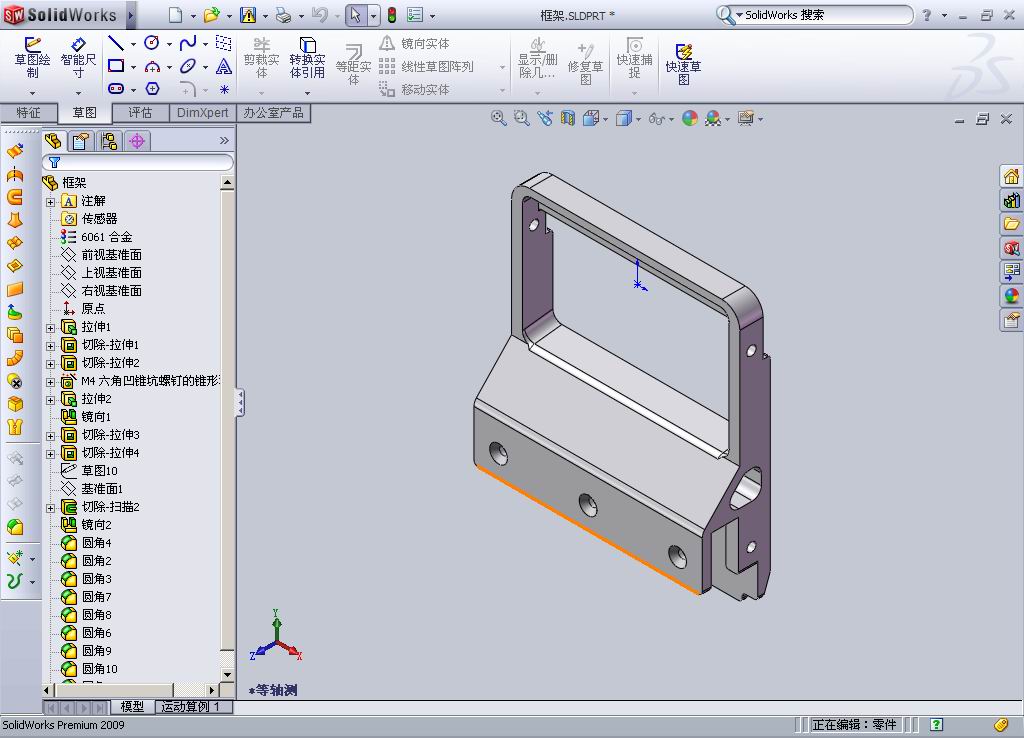Expand the 拉伸1 feature node
This screenshot has width=1024, height=738.
tap(50, 327)
